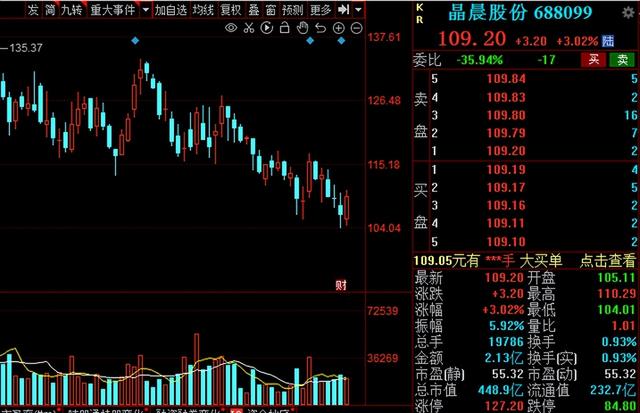Click the 135.37 high price label on chart

pyautogui.click(x=26, y=48)
